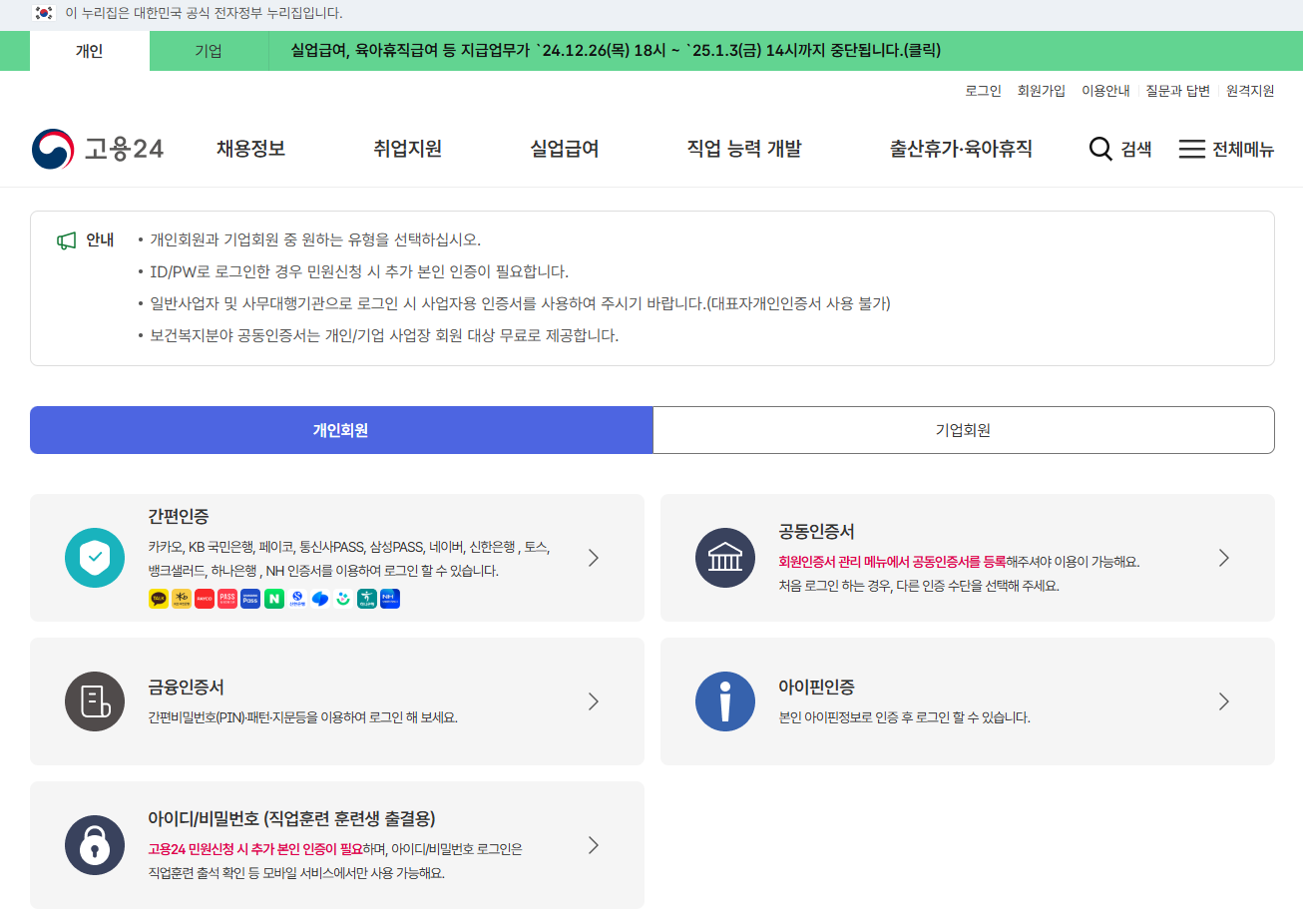Click the service suspension notice banner
1303x924 pixels.
[612, 50]
